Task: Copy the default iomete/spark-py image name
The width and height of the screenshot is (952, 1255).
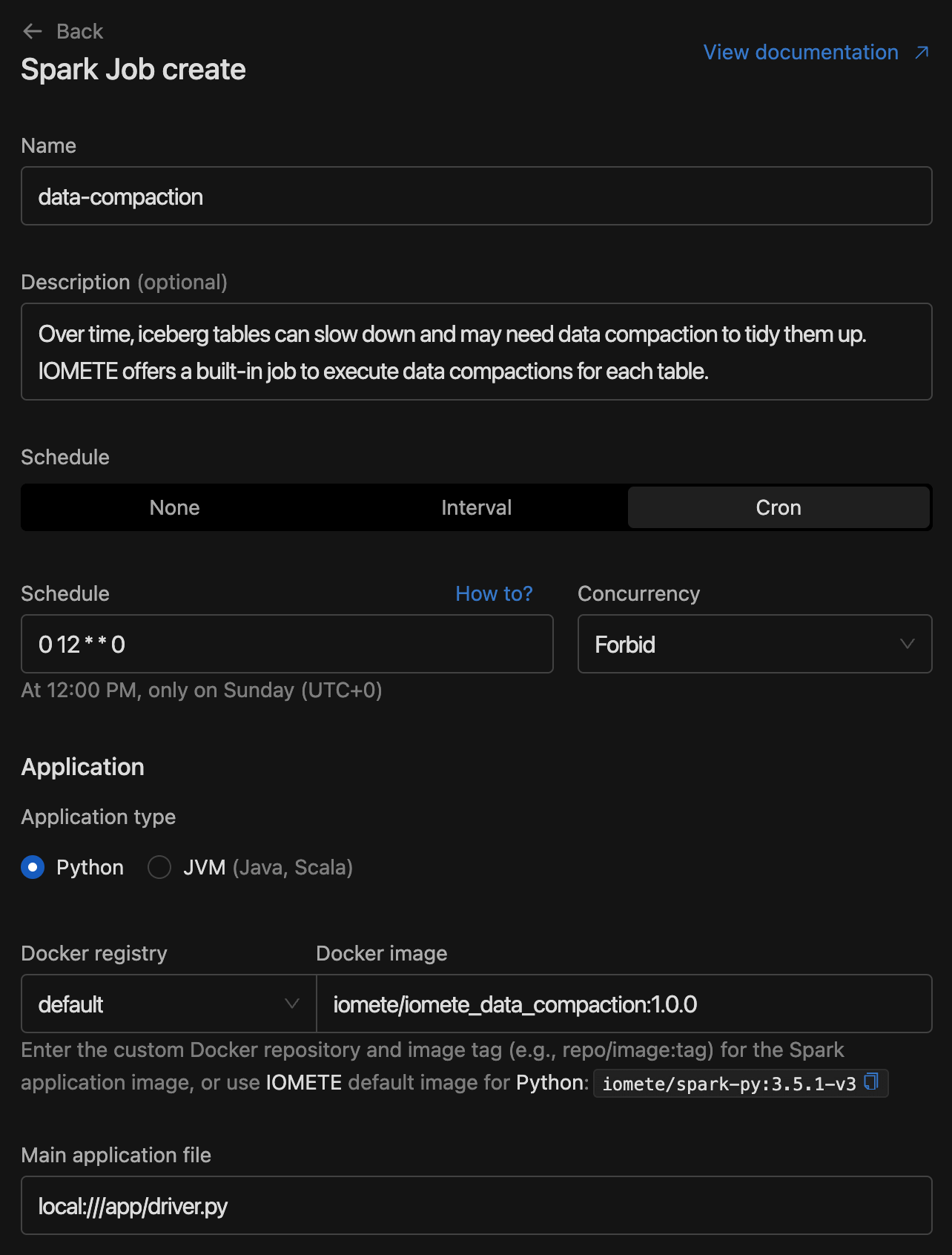Action: [872, 1082]
